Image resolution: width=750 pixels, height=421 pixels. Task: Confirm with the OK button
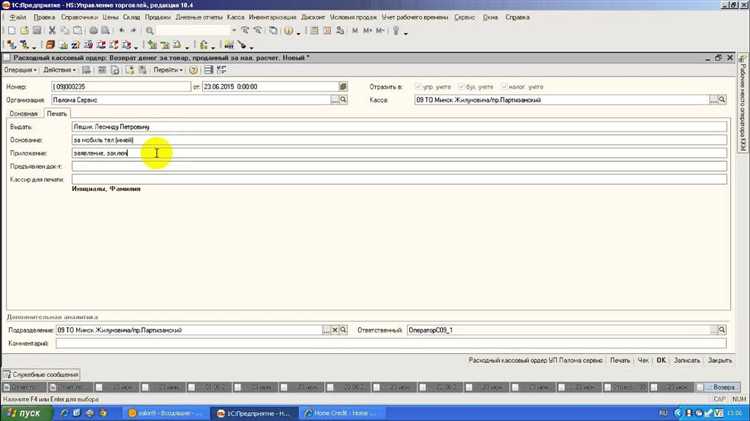tap(661, 360)
